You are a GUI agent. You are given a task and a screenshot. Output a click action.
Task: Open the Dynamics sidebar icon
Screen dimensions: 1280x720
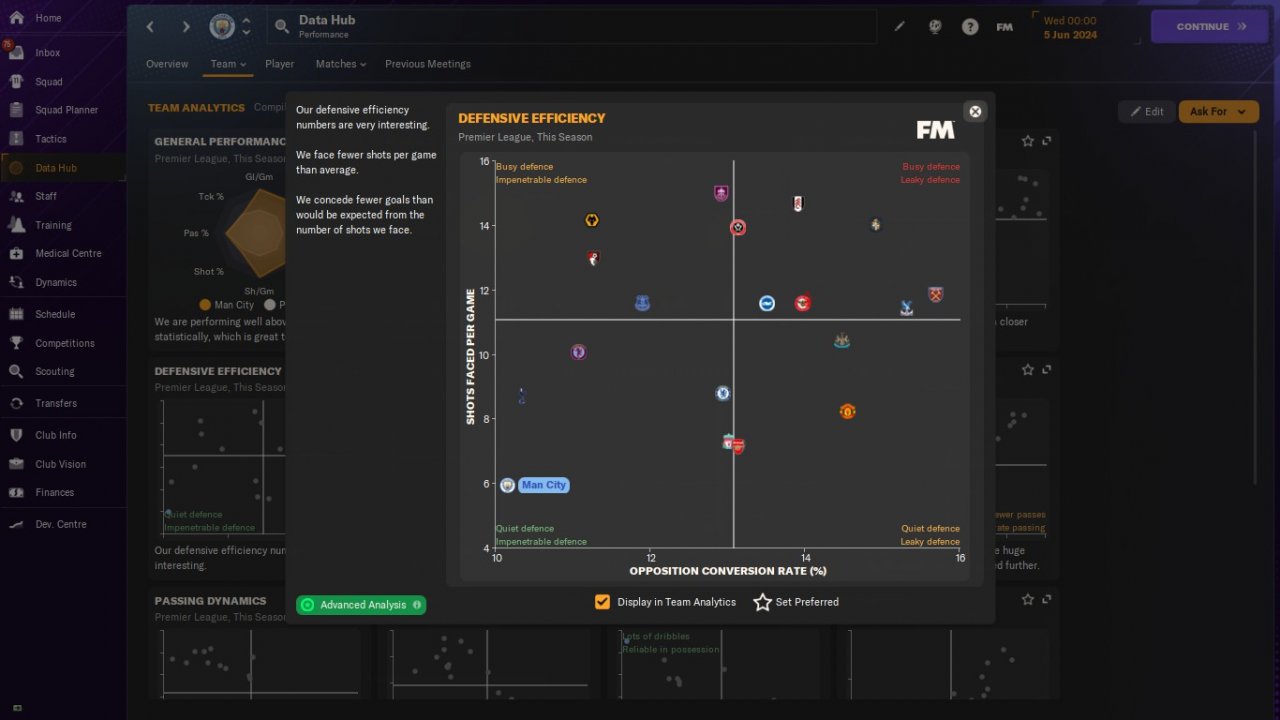[16, 283]
